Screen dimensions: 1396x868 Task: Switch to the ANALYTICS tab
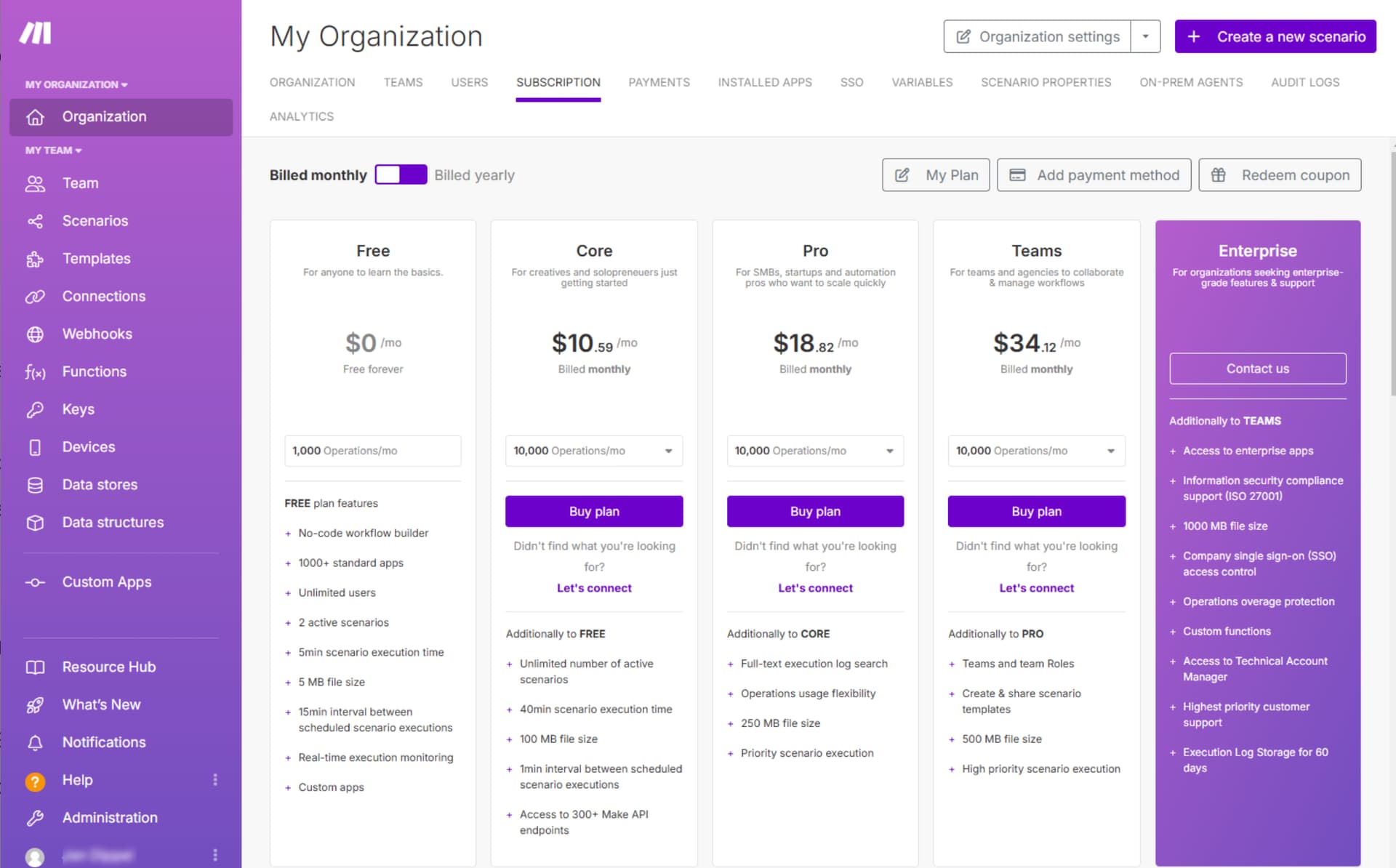pyautogui.click(x=302, y=116)
